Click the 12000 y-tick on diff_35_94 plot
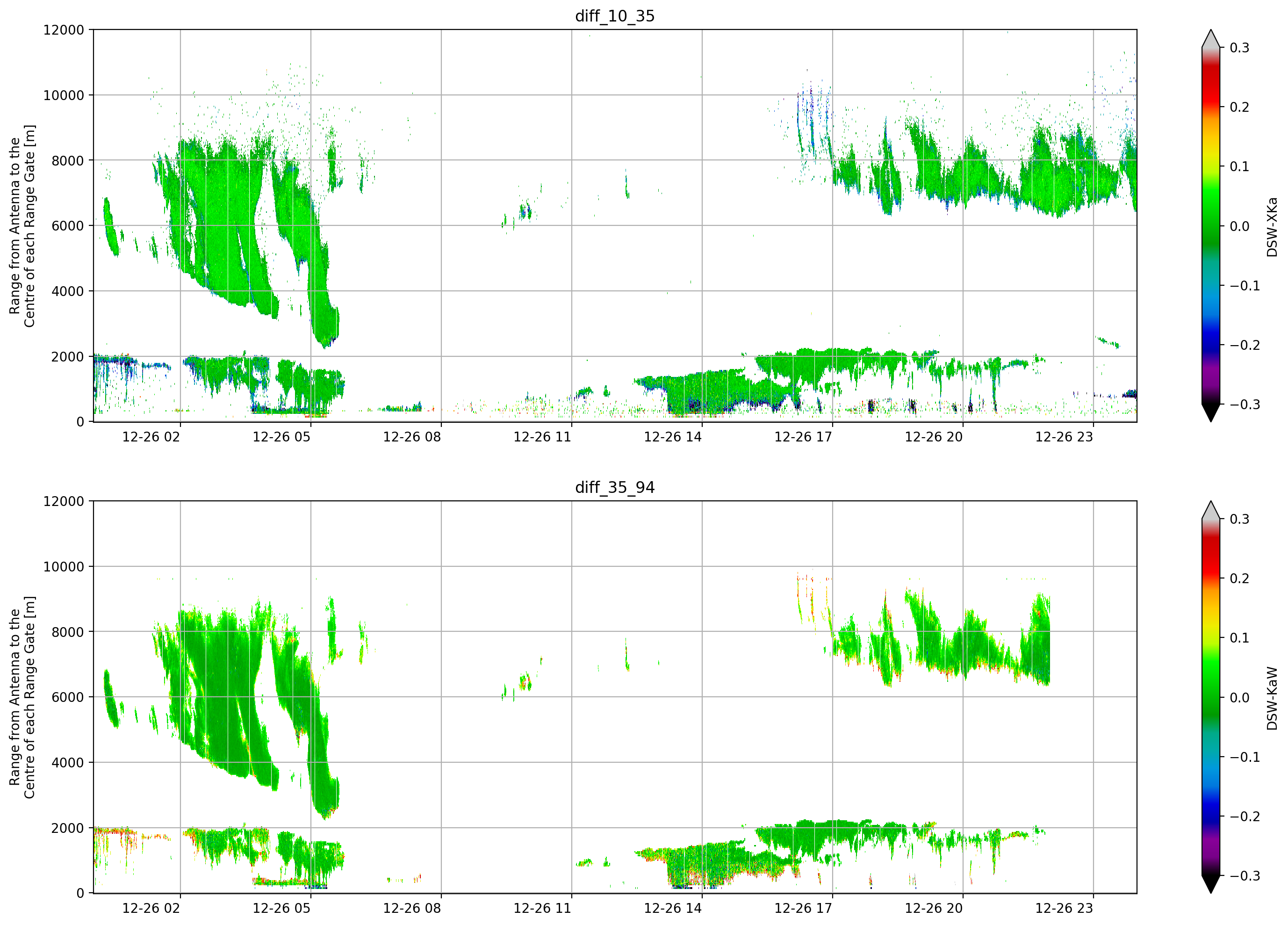The width and height of the screenshot is (1288, 925). point(64,501)
